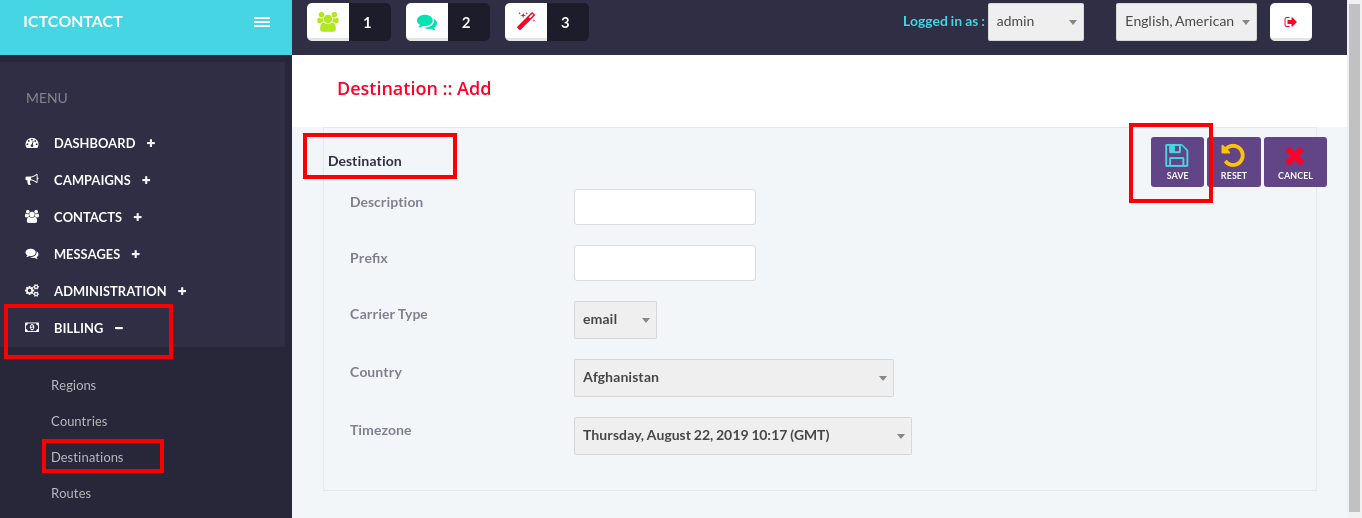Click the Administration gears icon

[32, 291]
